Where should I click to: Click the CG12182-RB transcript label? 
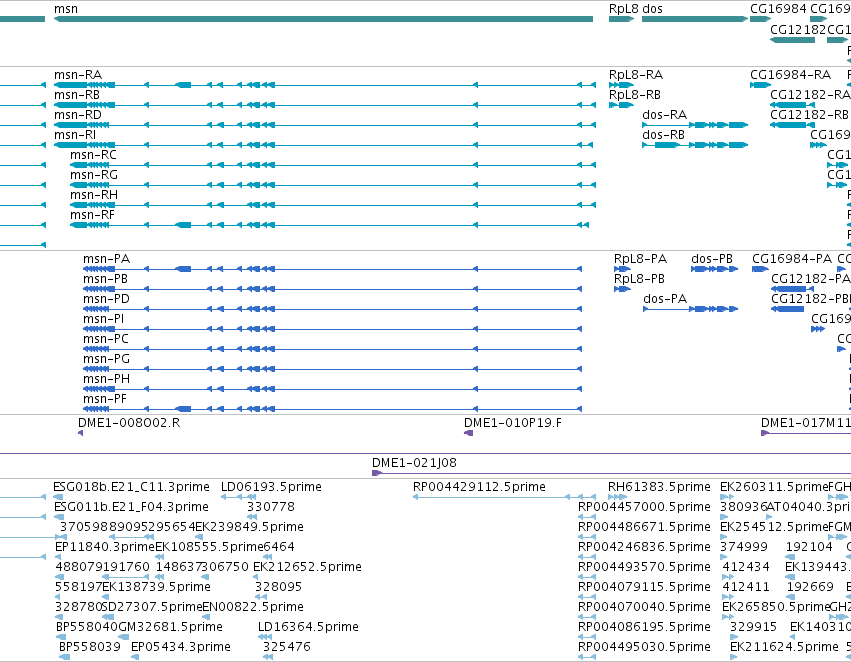809,115
